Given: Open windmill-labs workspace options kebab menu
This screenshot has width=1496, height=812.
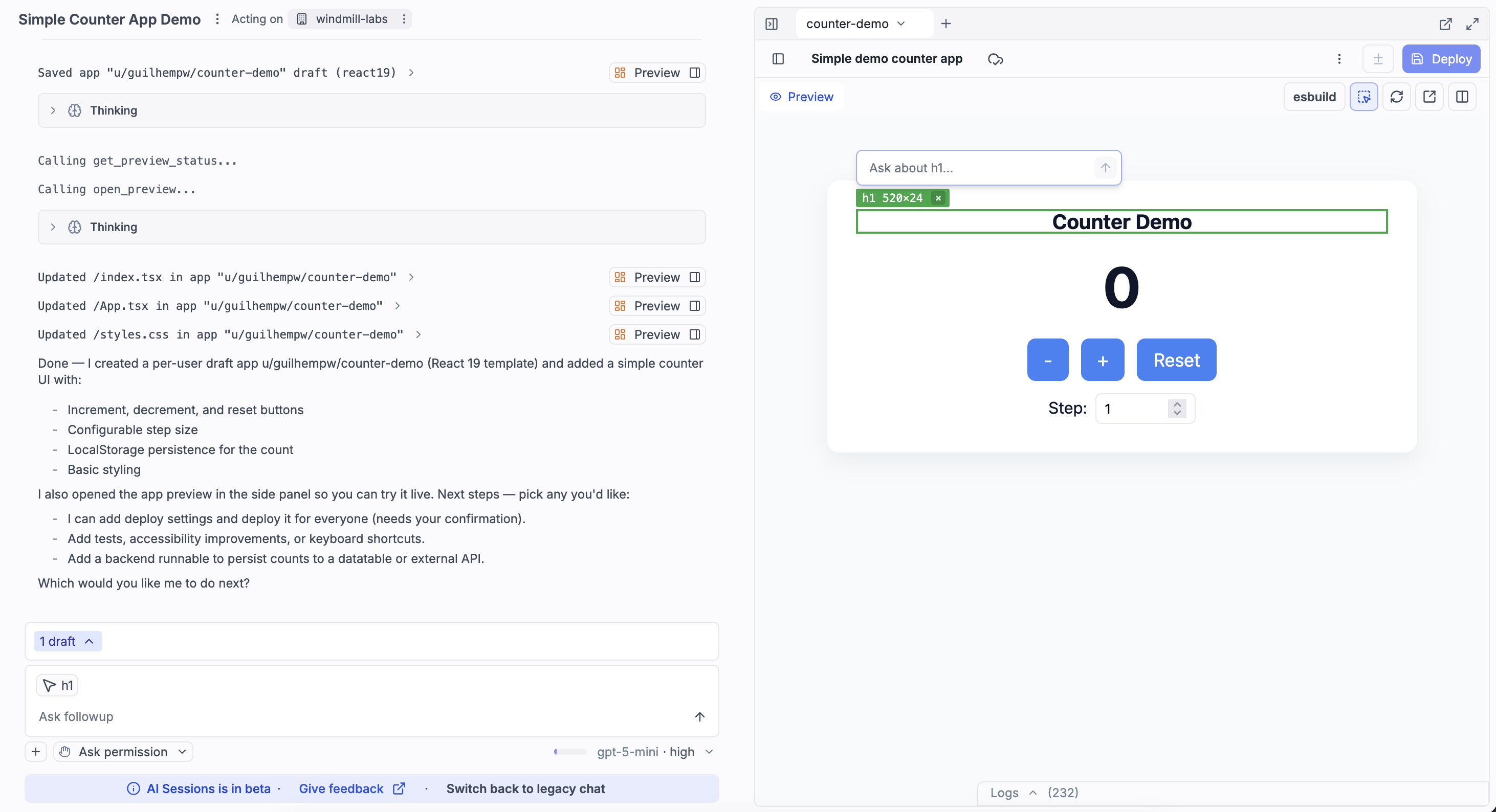Looking at the screenshot, I should (x=404, y=19).
